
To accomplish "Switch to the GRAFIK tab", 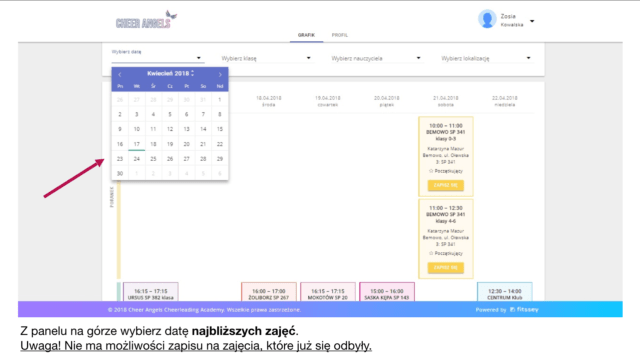I will pos(306,35).
